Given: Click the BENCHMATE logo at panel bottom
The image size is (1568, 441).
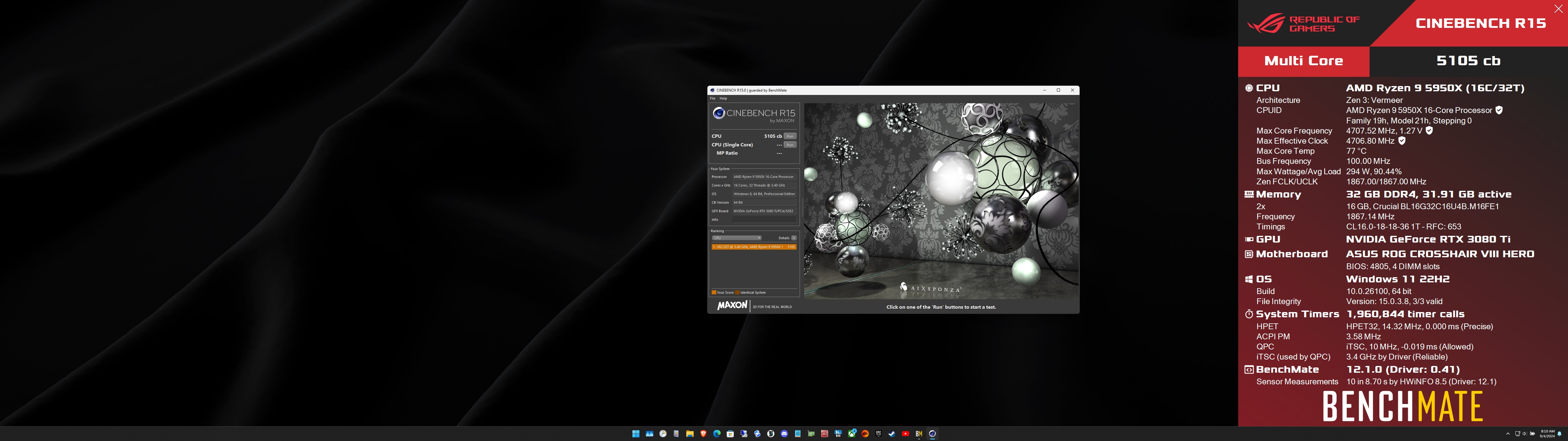Looking at the screenshot, I should tap(1402, 406).
